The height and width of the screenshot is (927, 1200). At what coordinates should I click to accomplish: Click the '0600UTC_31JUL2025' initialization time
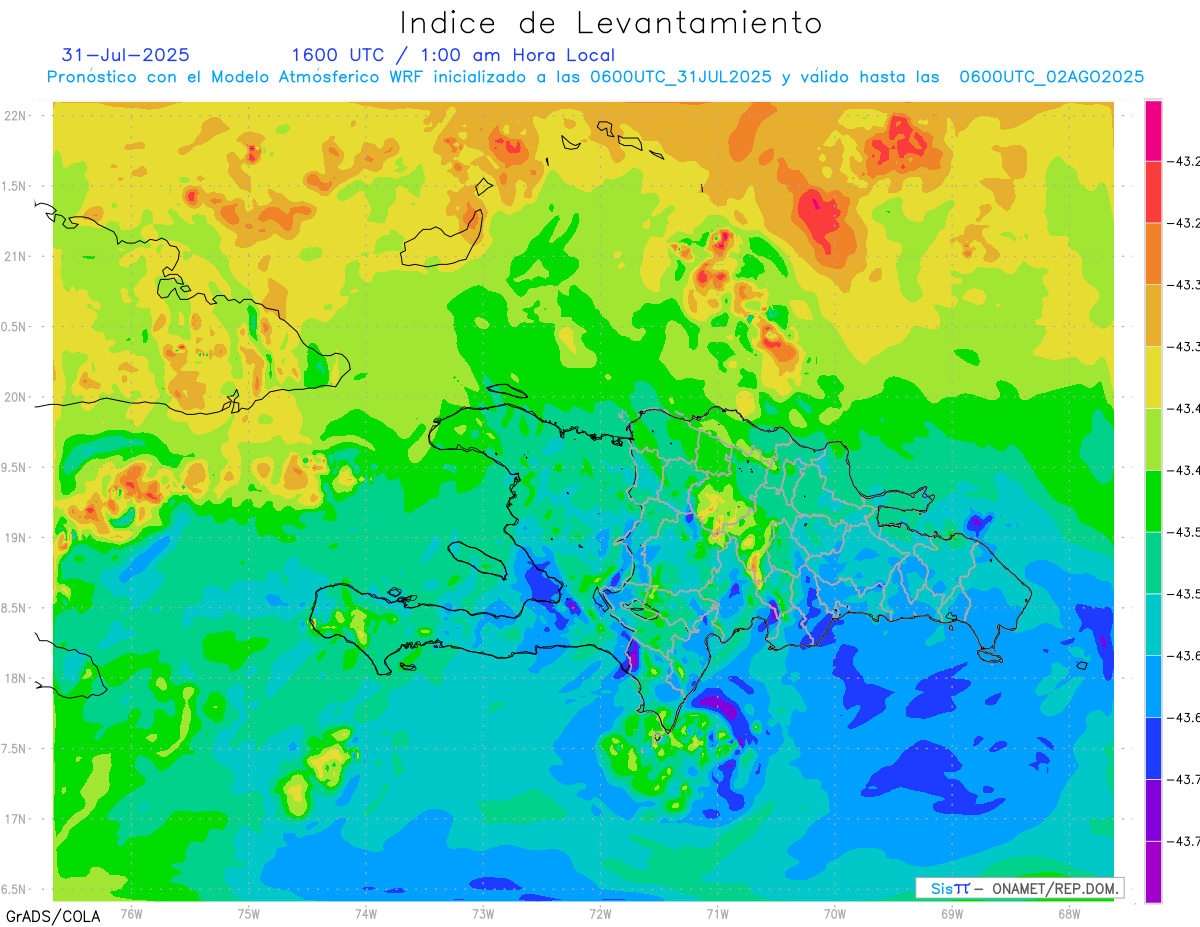(681, 77)
